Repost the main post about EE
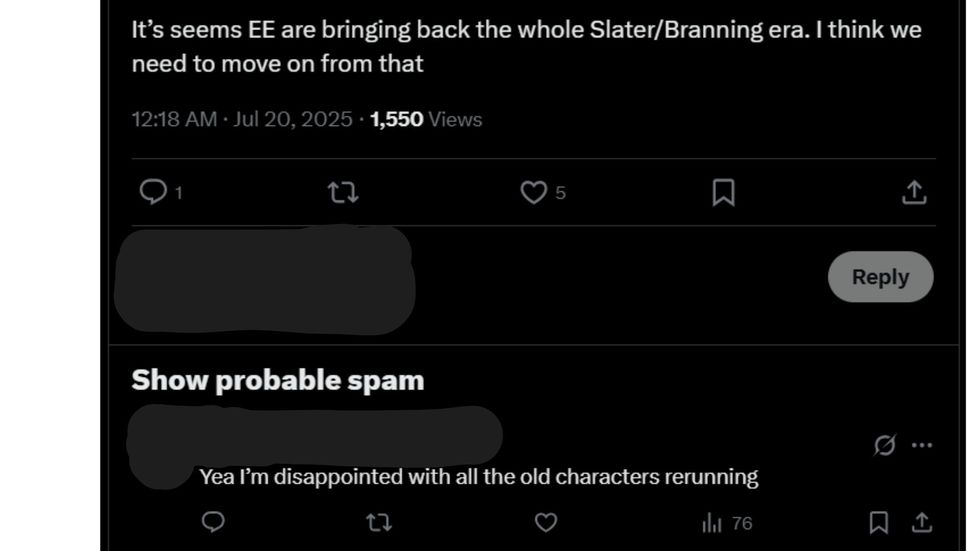Screen dimensions: 980x551 point(343,192)
